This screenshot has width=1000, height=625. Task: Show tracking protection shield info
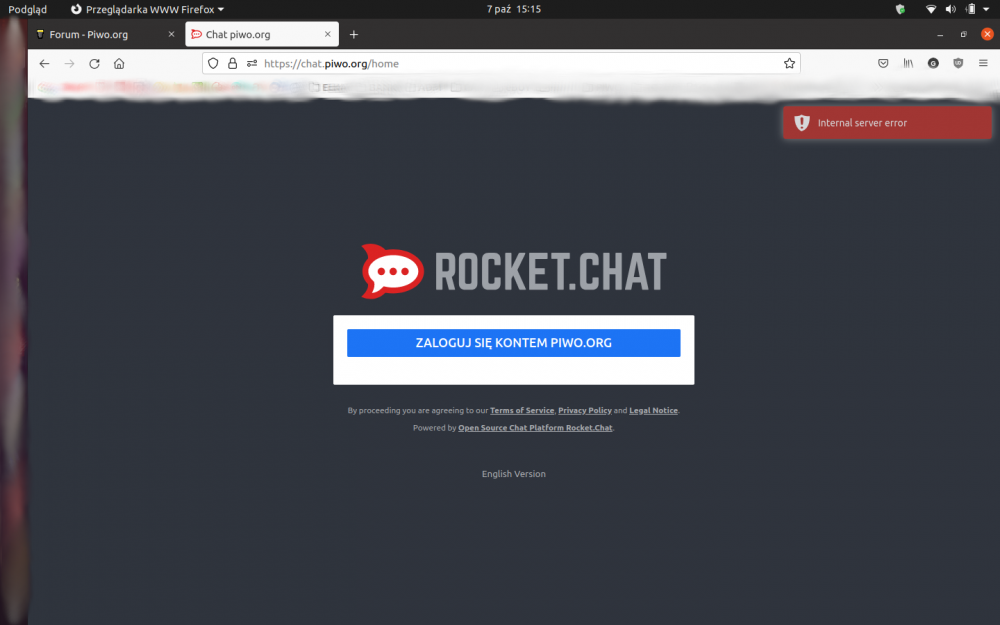(x=213, y=63)
